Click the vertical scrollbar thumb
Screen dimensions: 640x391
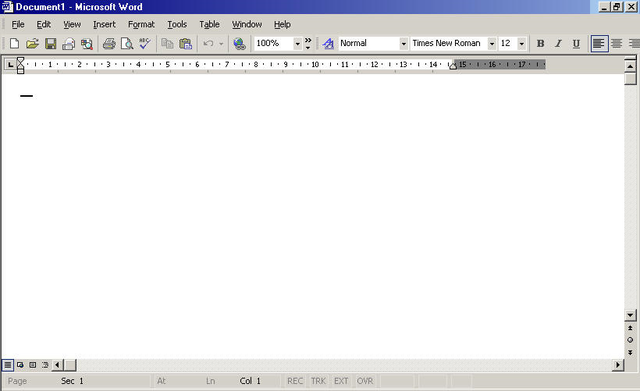(x=630, y=78)
